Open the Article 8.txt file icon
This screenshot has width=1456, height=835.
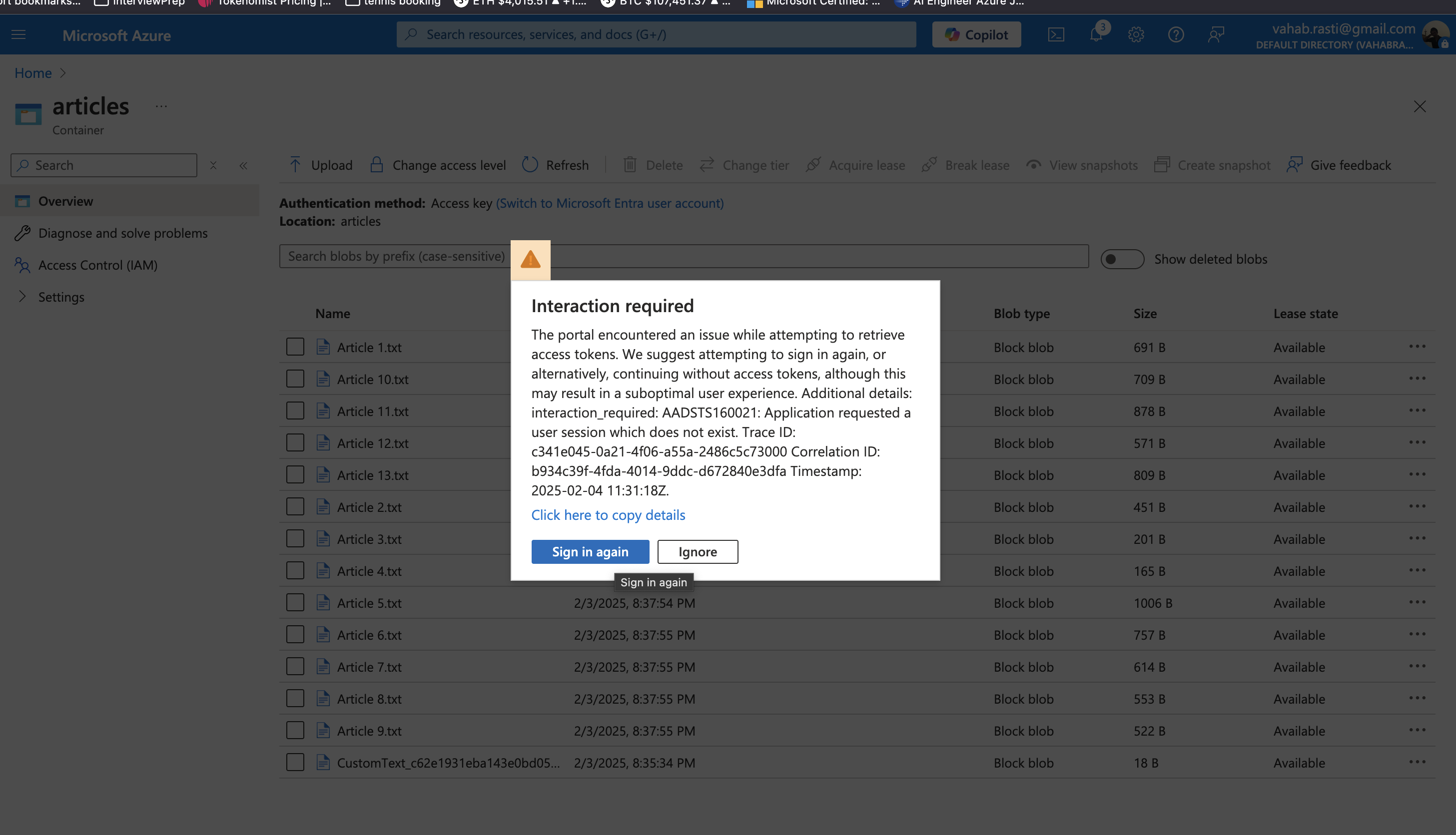click(323, 699)
